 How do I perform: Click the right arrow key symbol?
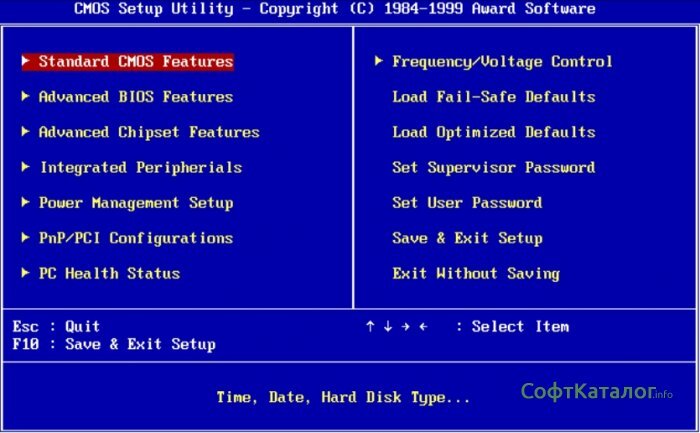405,327
